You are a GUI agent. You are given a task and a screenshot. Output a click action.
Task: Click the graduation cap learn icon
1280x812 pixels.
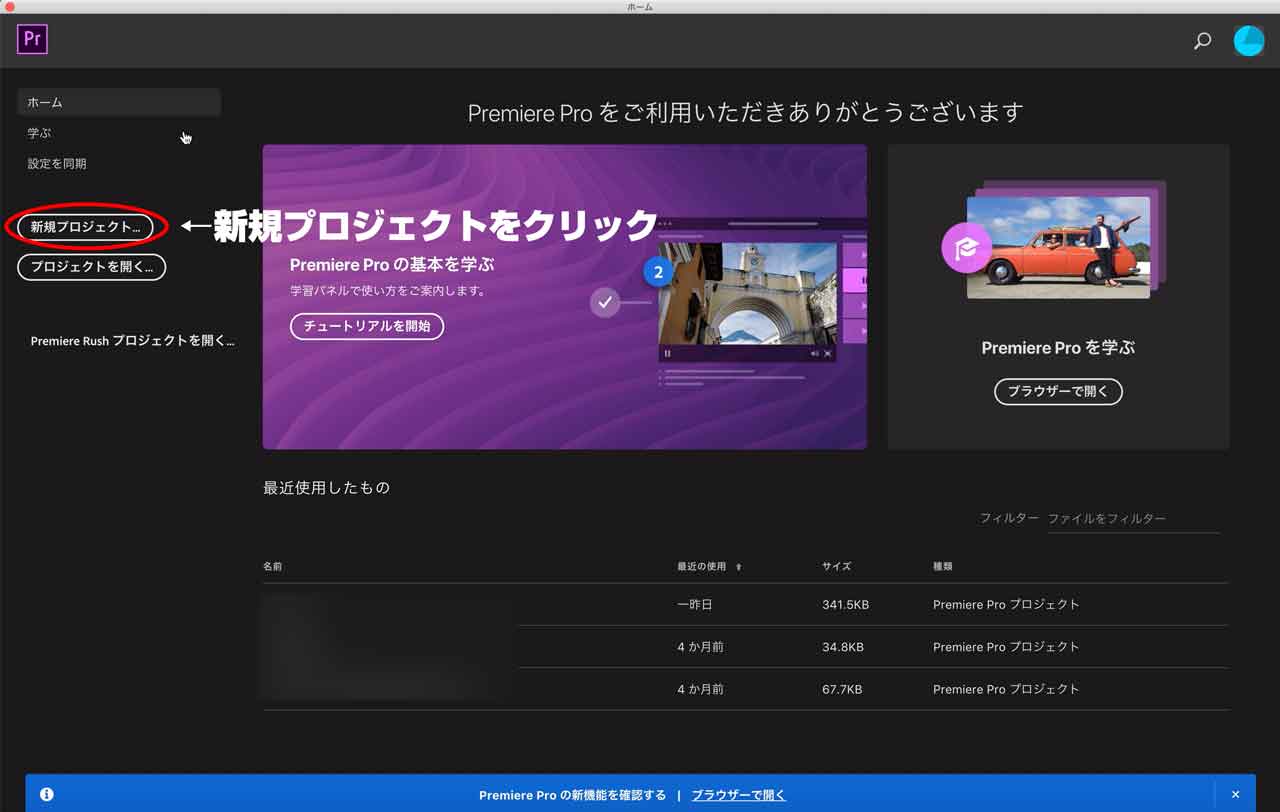click(966, 247)
